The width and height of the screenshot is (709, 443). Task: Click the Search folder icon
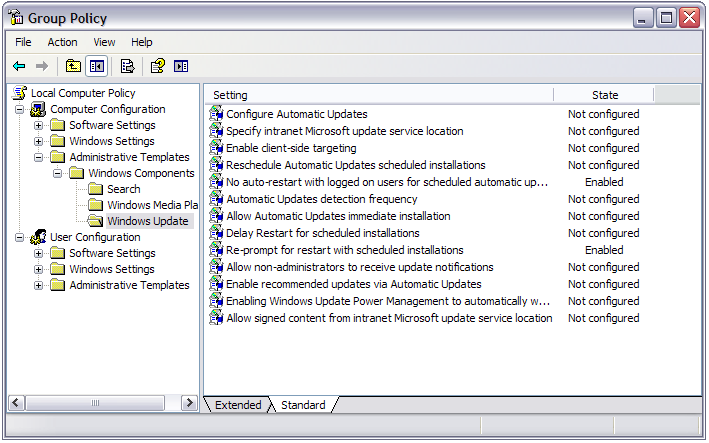95,189
